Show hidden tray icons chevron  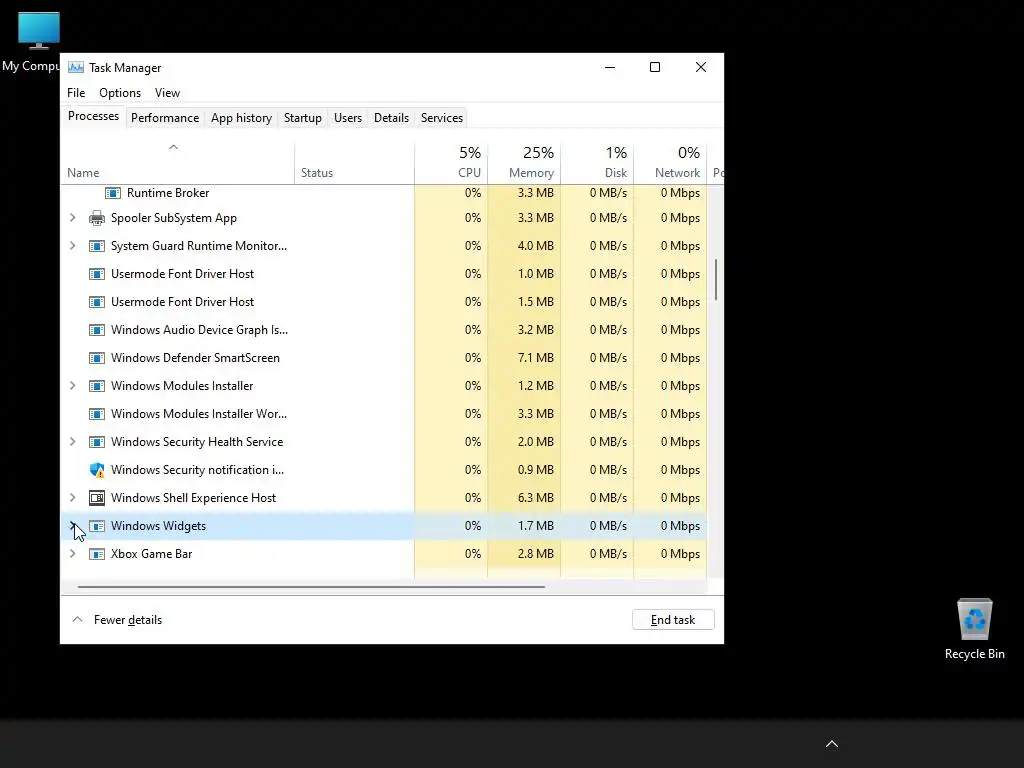pos(831,744)
